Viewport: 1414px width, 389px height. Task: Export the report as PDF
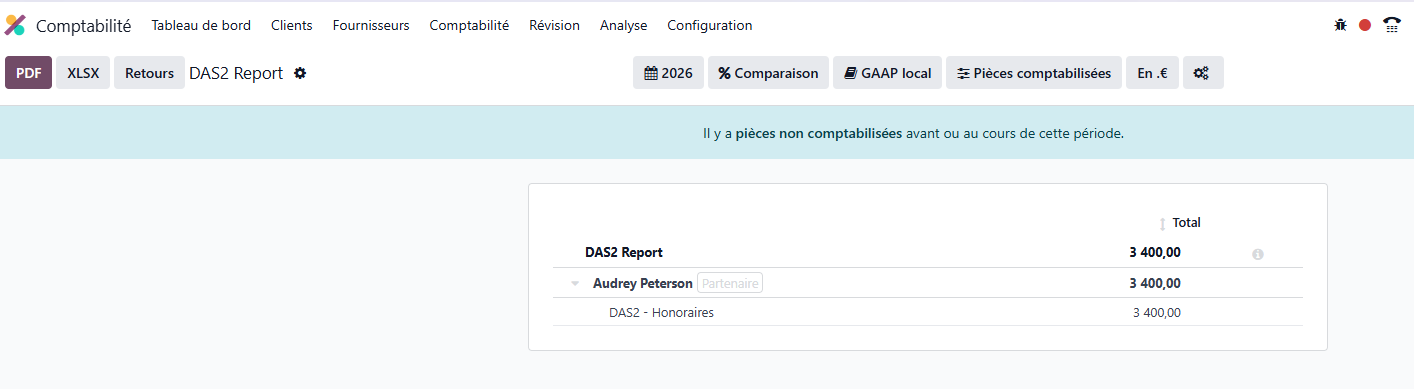tap(28, 73)
